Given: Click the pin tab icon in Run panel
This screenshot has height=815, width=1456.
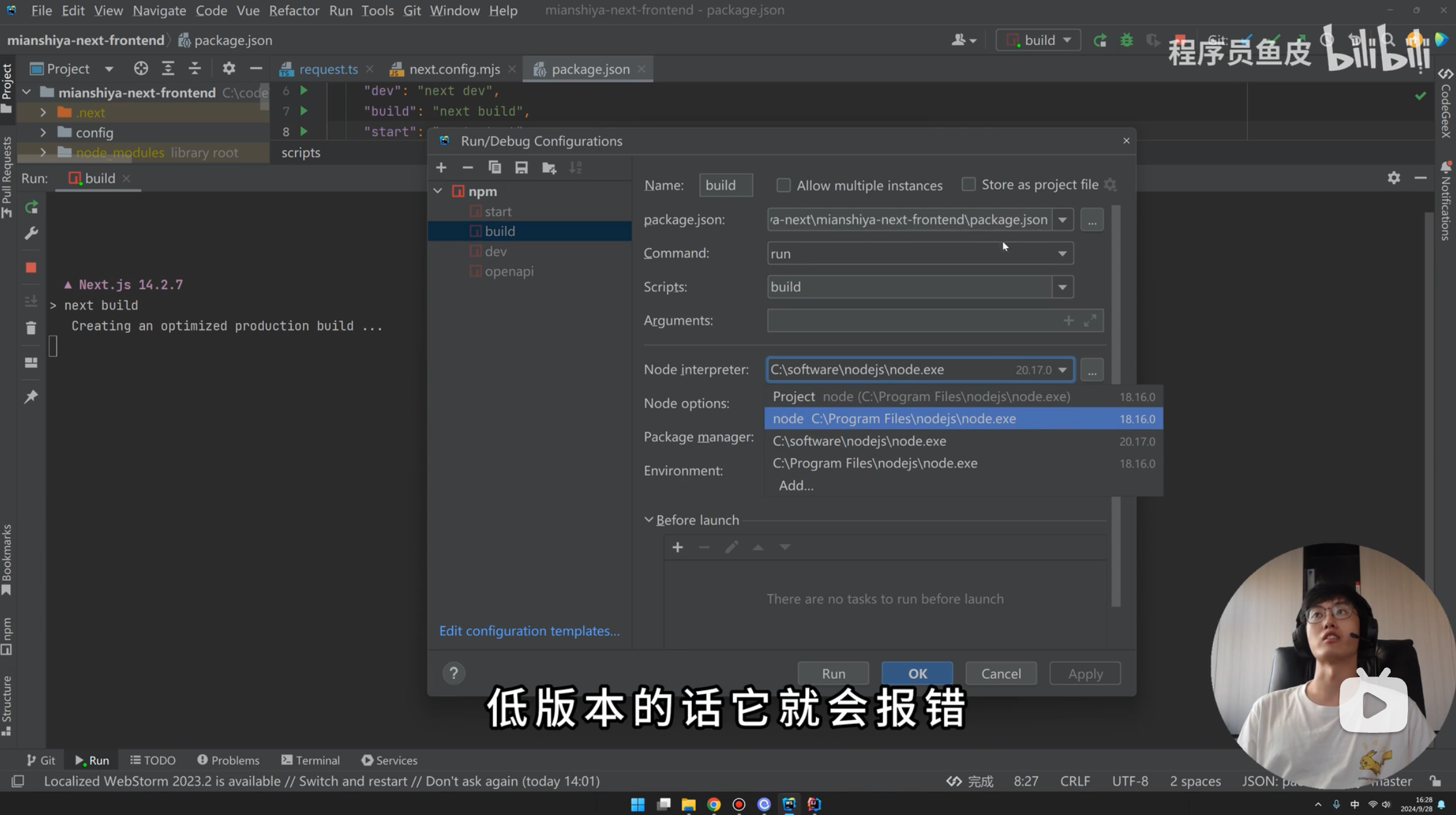Looking at the screenshot, I should 31,397.
